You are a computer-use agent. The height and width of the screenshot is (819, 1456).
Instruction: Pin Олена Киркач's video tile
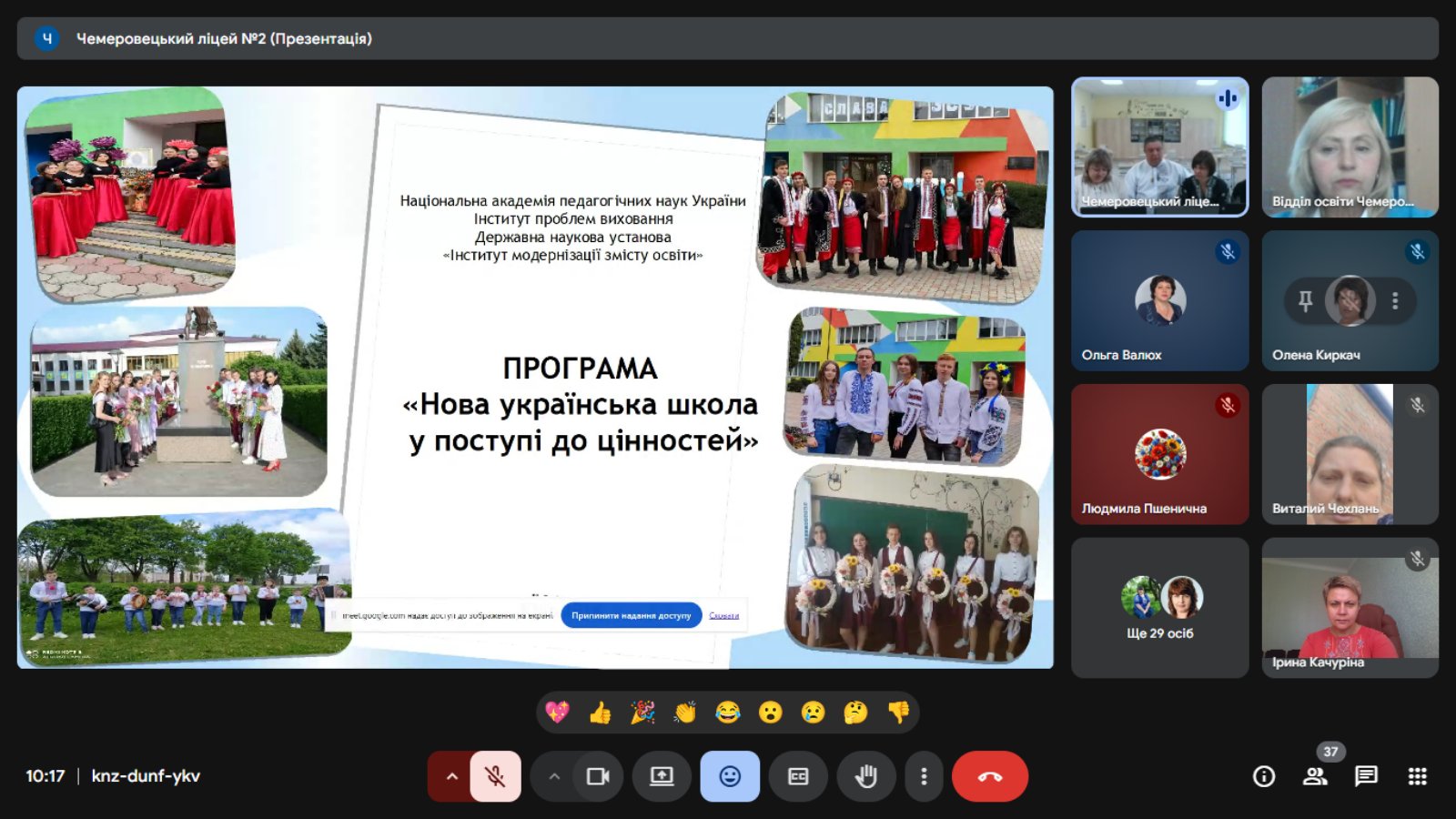click(x=1306, y=301)
